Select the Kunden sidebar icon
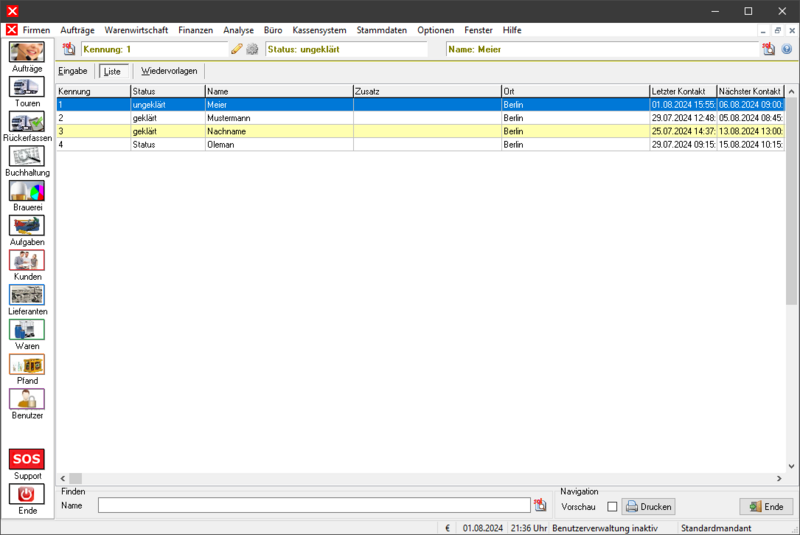800x535 pixels. point(27,260)
